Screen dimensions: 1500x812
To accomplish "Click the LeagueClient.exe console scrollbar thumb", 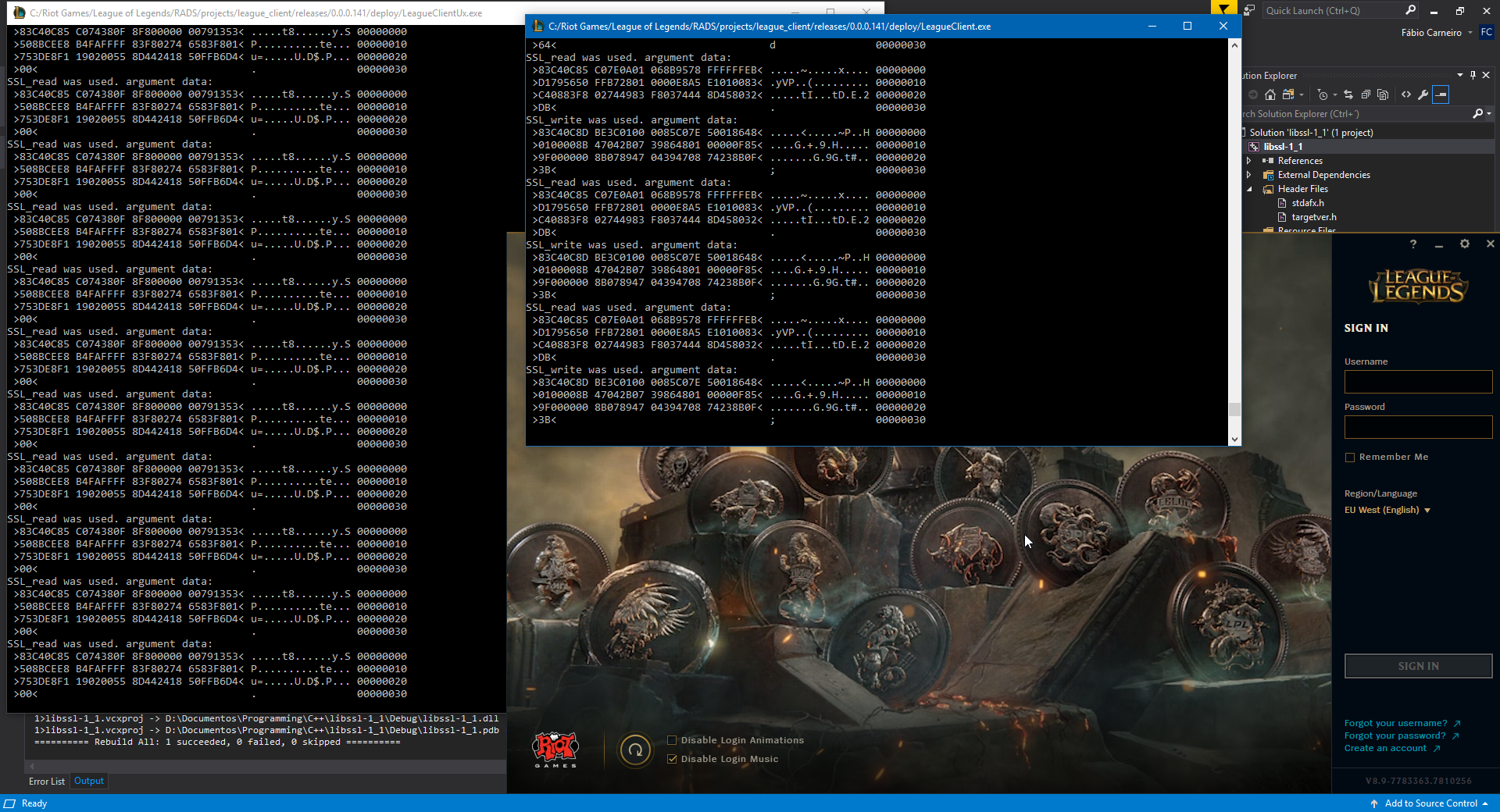I will pyautogui.click(x=1234, y=409).
